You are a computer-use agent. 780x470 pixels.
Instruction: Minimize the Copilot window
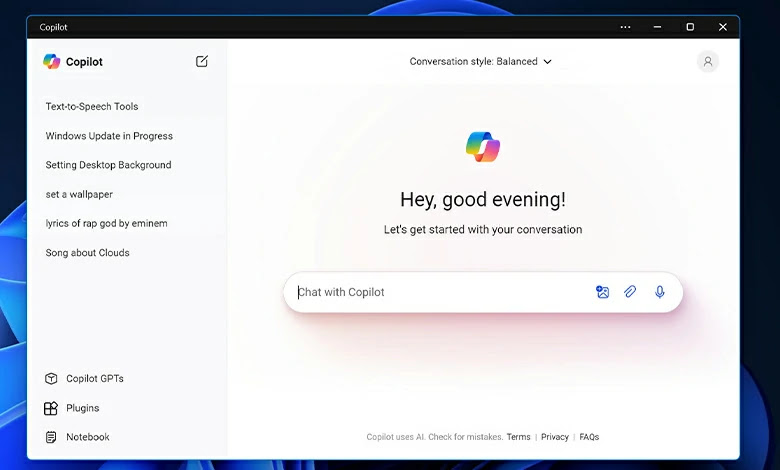pyautogui.click(x=658, y=27)
